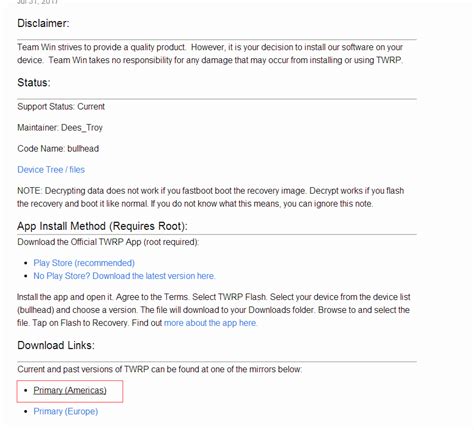Click the NOTE about decrypting data paragraph
This screenshot has width=474, height=430.
tap(211, 197)
